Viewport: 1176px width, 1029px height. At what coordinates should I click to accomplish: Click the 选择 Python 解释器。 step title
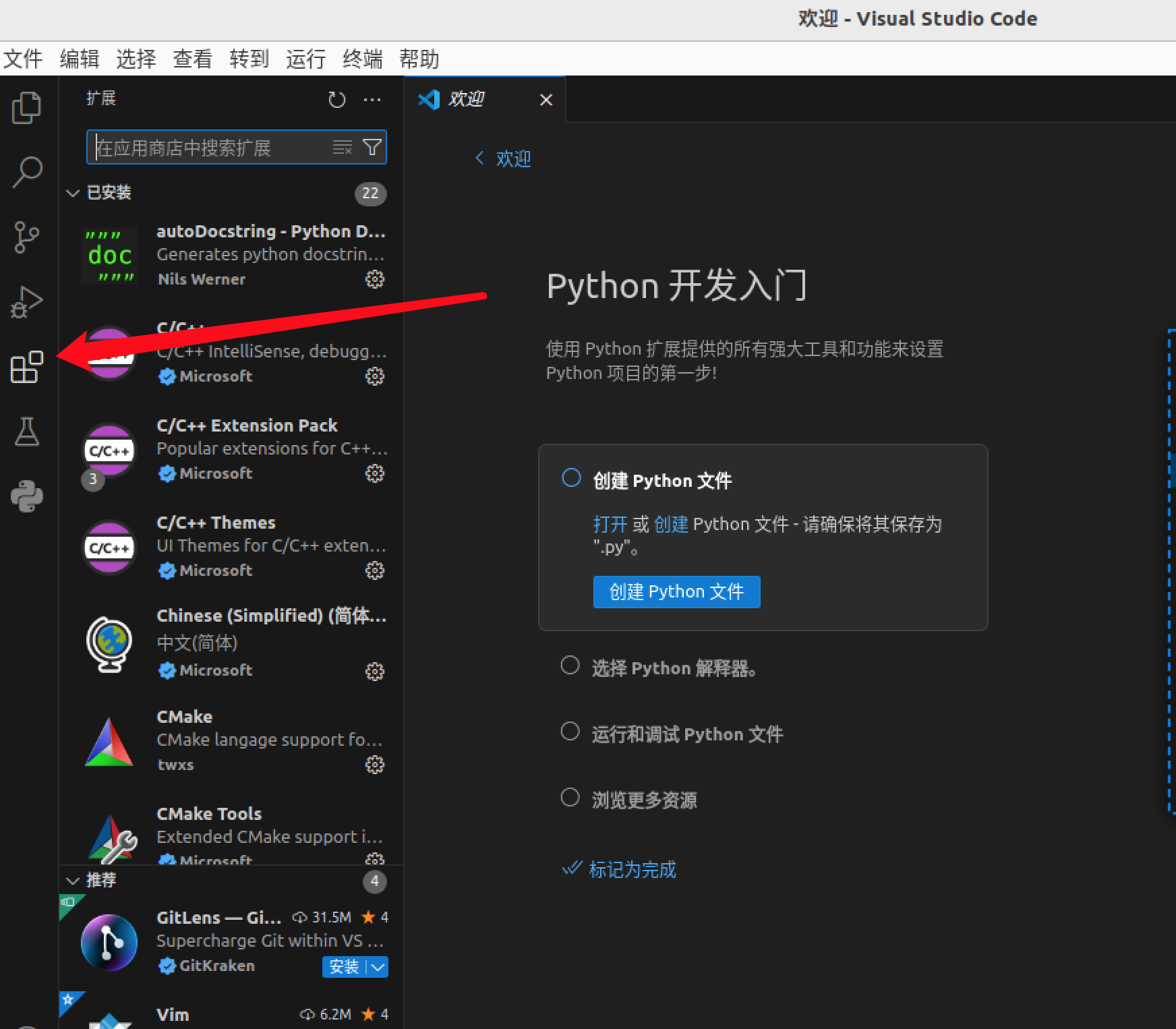click(674, 668)
